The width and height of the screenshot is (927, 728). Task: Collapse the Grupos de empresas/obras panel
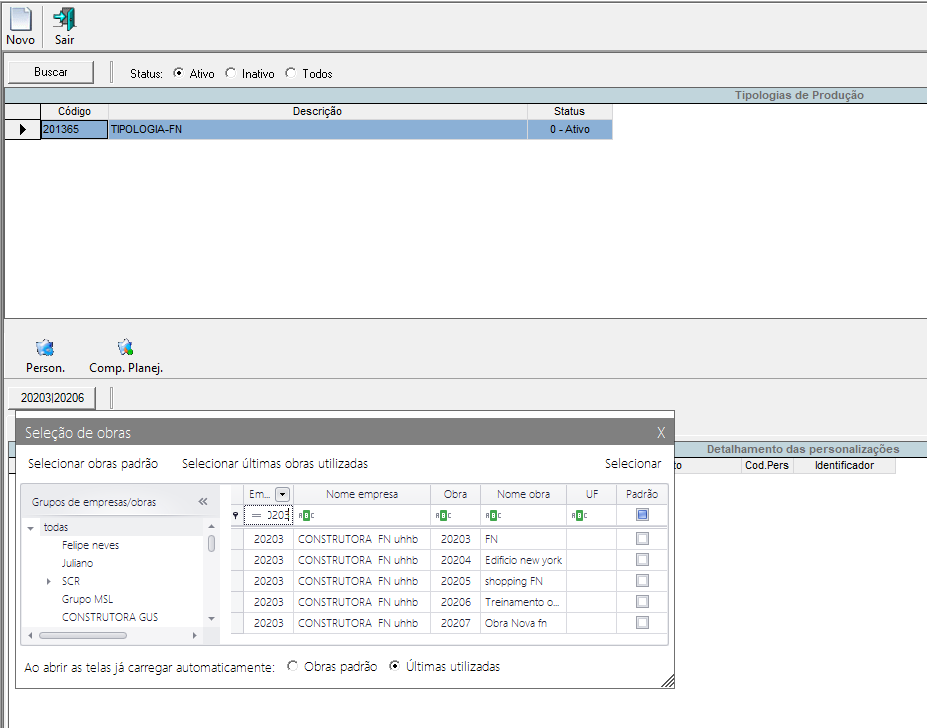(202, 502)
